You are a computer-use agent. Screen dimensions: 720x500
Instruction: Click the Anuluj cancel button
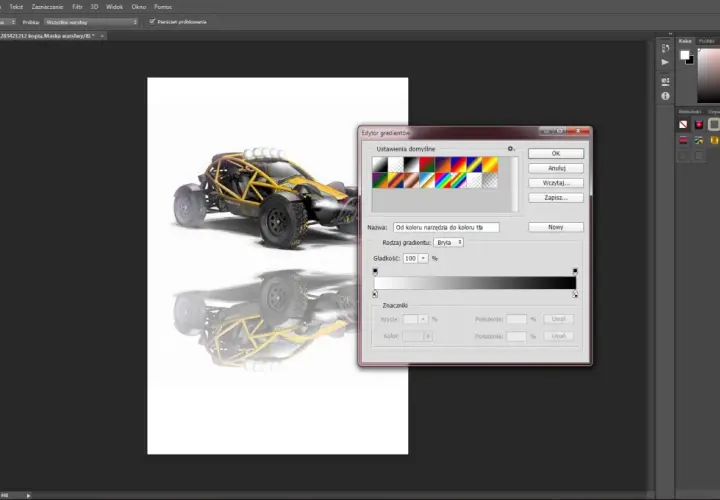click(x=556, y=168)
